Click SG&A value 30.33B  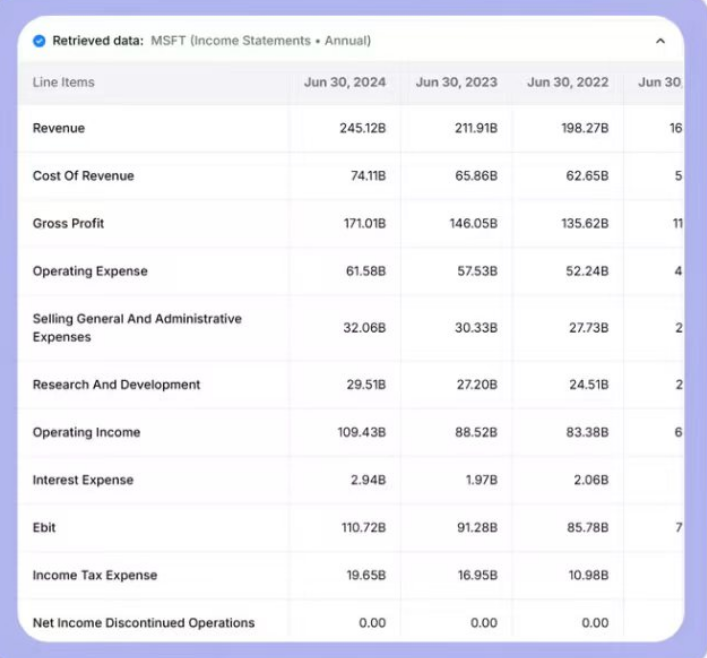[x=476, y=328]
